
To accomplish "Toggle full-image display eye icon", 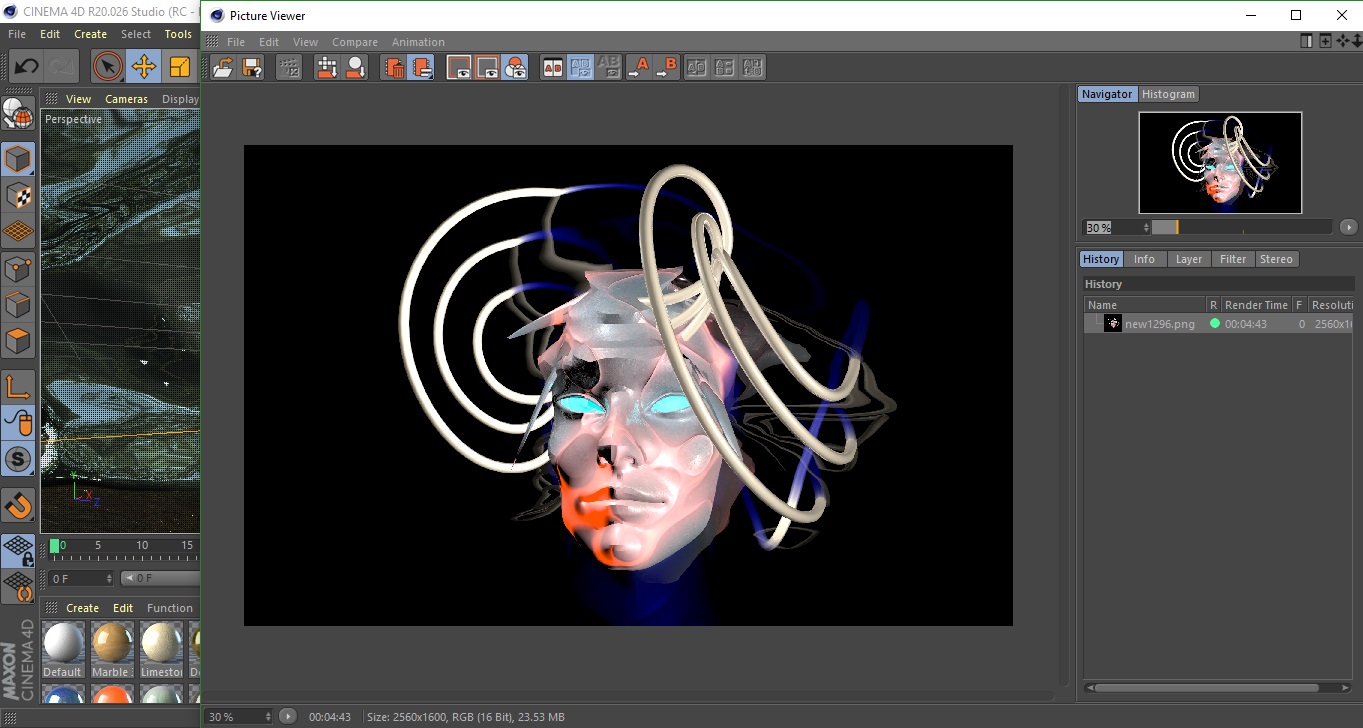I will click(x=459, y=67).
